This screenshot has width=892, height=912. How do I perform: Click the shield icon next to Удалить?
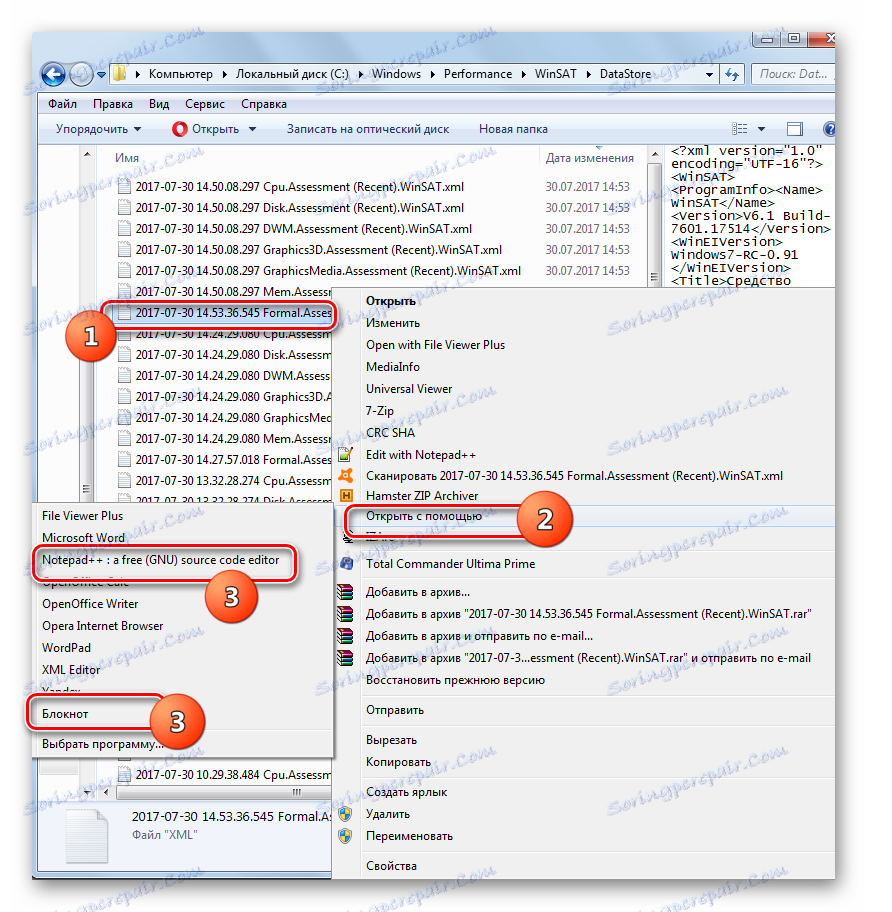point(345,814)
